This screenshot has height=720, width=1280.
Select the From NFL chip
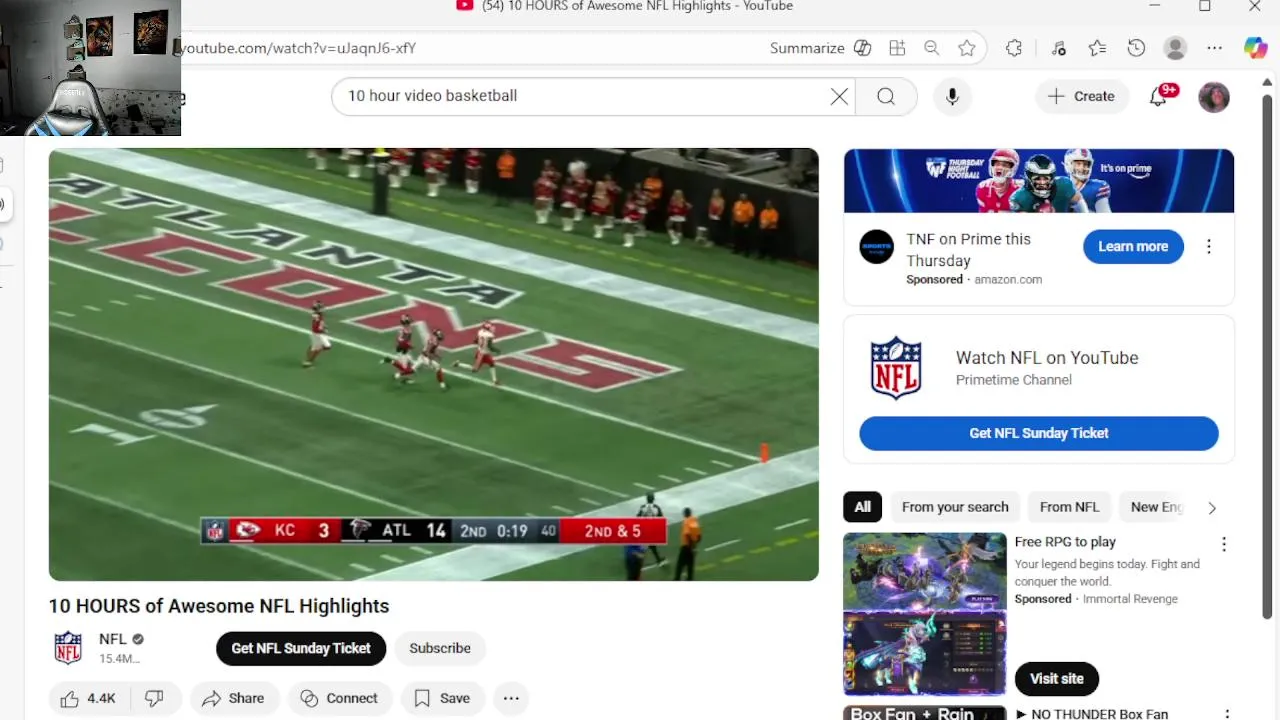(1069, 507)
